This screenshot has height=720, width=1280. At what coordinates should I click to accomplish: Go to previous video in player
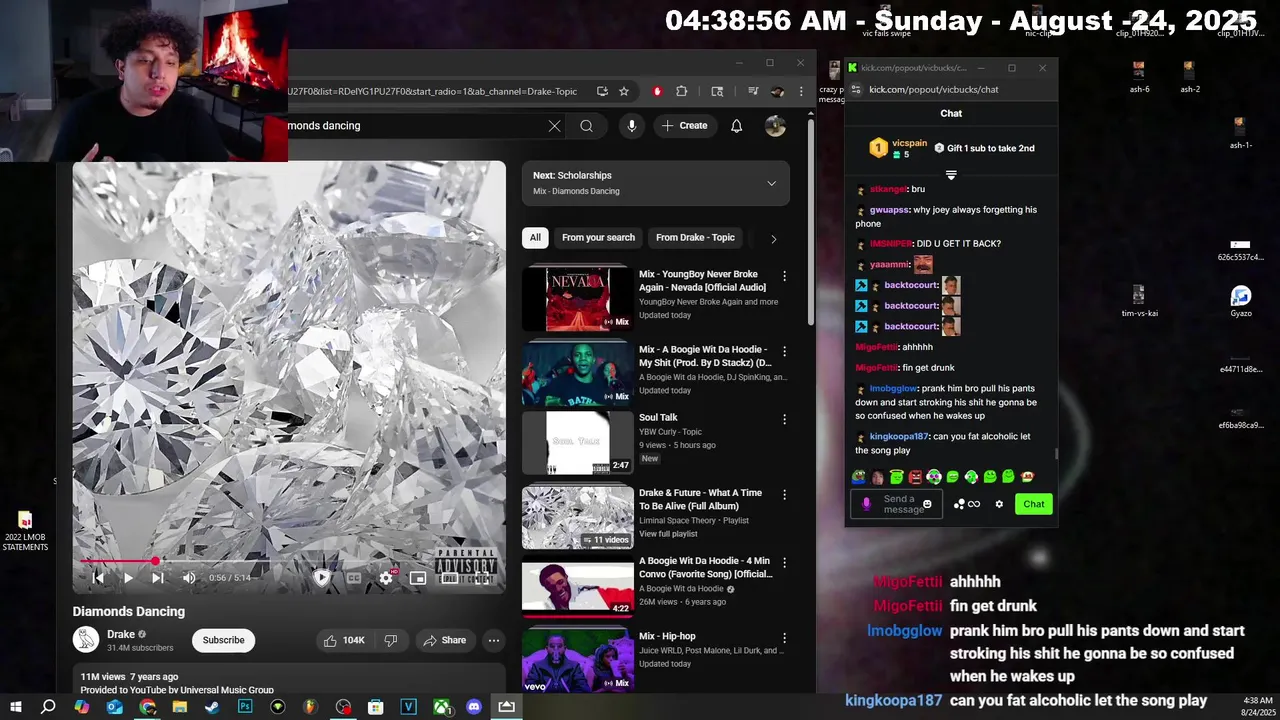[98, 577]
